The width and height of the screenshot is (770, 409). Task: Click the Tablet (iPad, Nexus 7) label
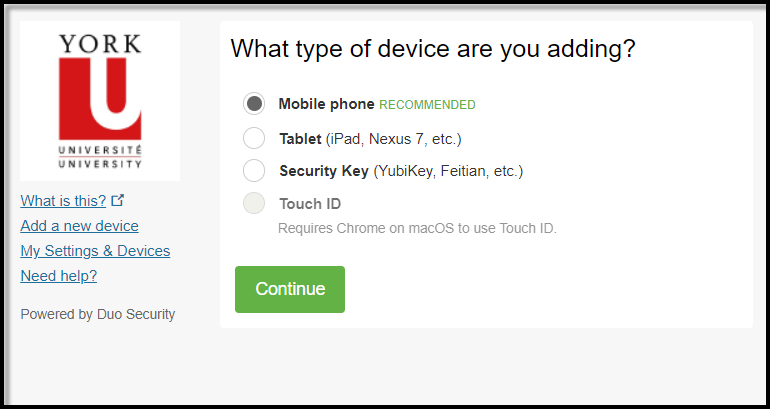coord(371,139)
